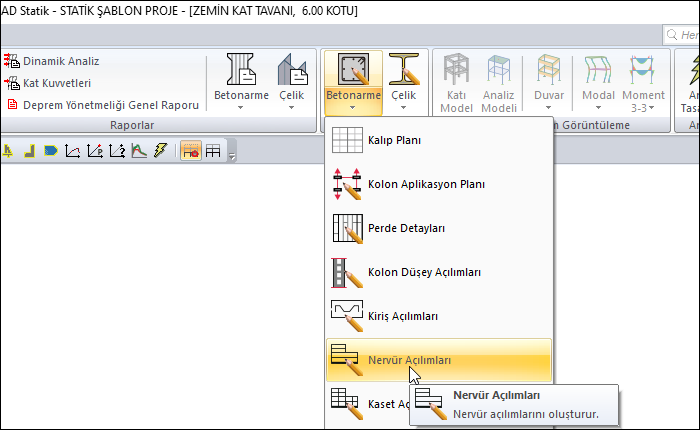700x430 pixels.
Task: Toggle the highlighted red-dot grid toolbar button
Action: (x=189, y=151)
